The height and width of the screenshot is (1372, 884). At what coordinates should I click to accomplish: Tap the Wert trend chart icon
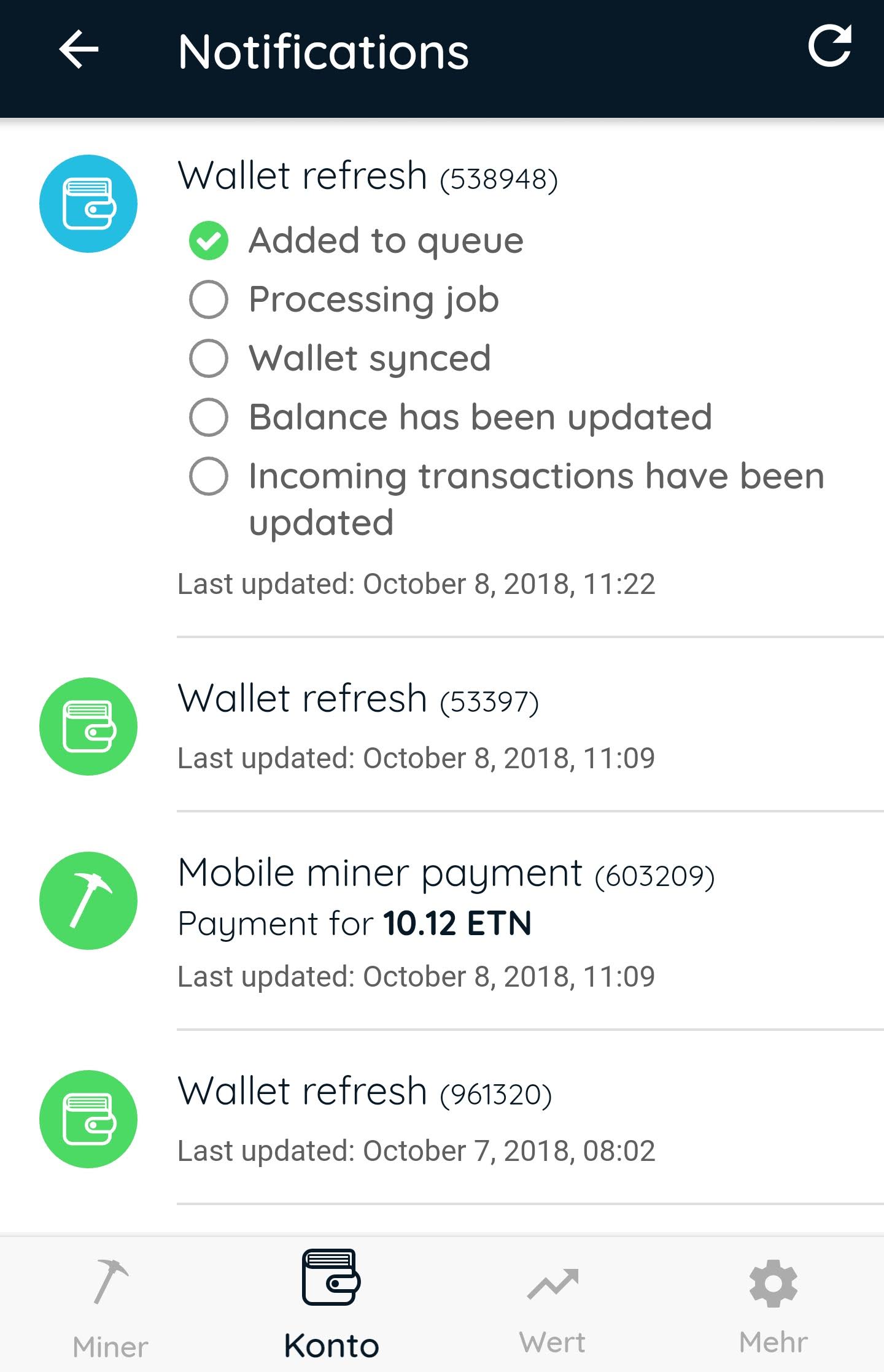point(552,1284)
